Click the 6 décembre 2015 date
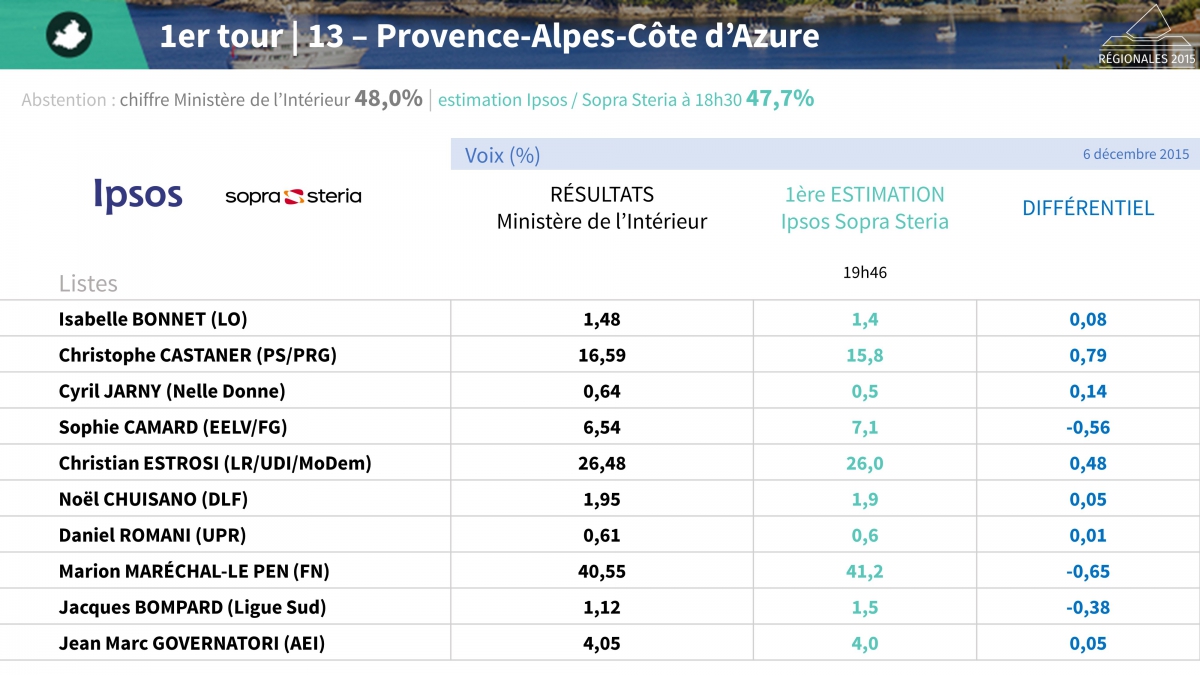This screenshot has width=1200, height=675. coord(1135,154)
